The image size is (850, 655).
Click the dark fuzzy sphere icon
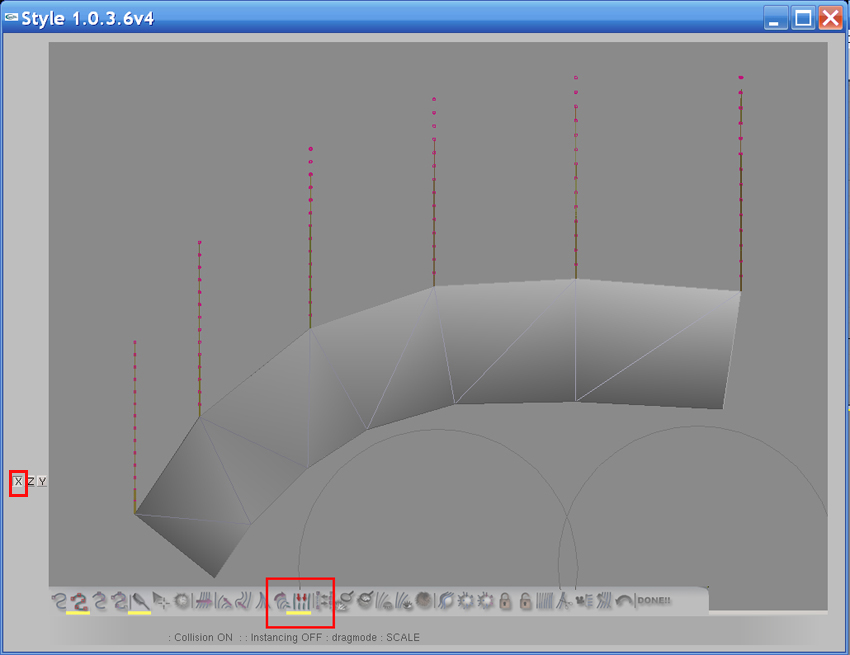(x=423, y=600)
